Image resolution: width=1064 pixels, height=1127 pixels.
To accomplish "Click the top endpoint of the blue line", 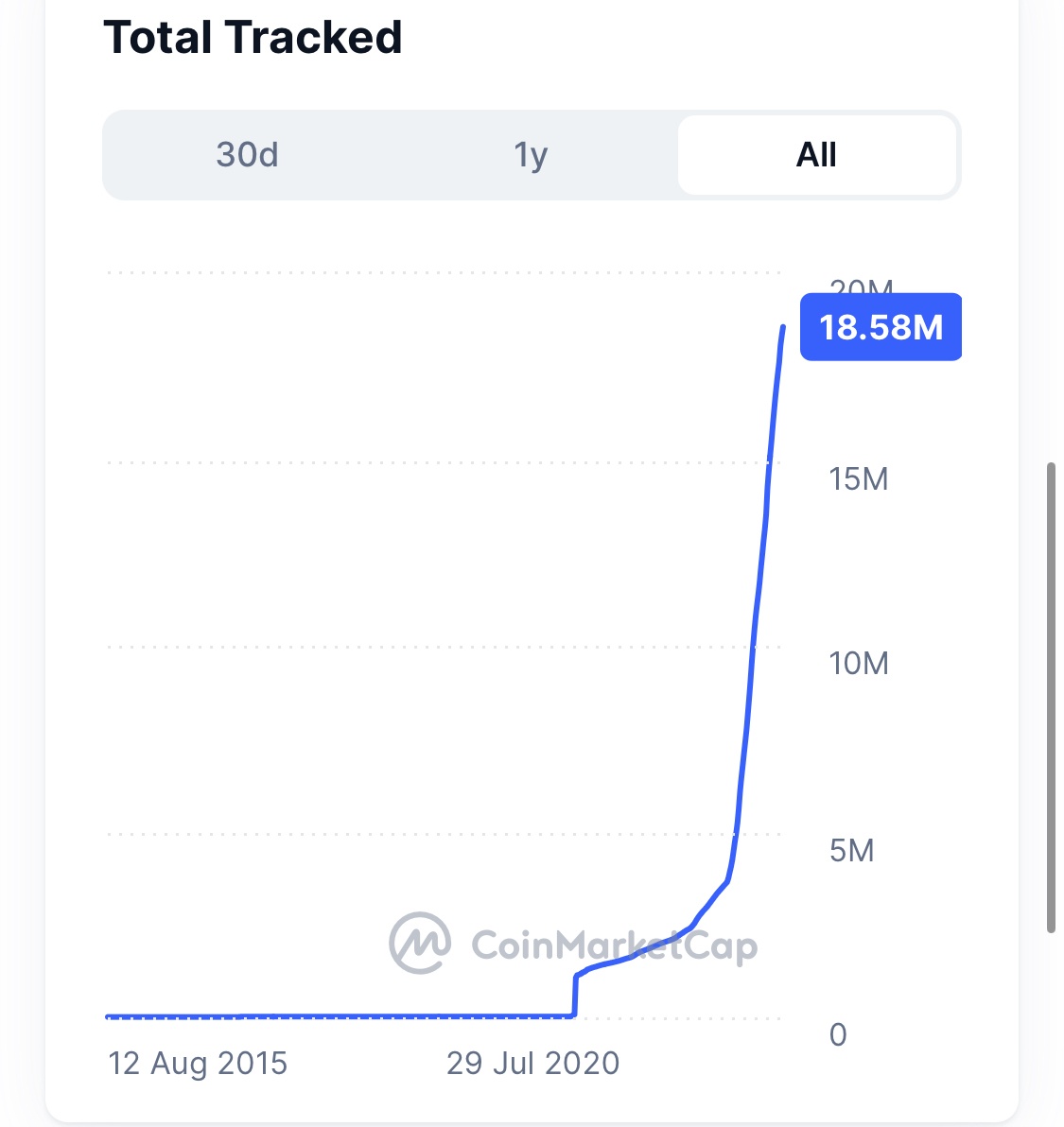I will coord(783,327).
